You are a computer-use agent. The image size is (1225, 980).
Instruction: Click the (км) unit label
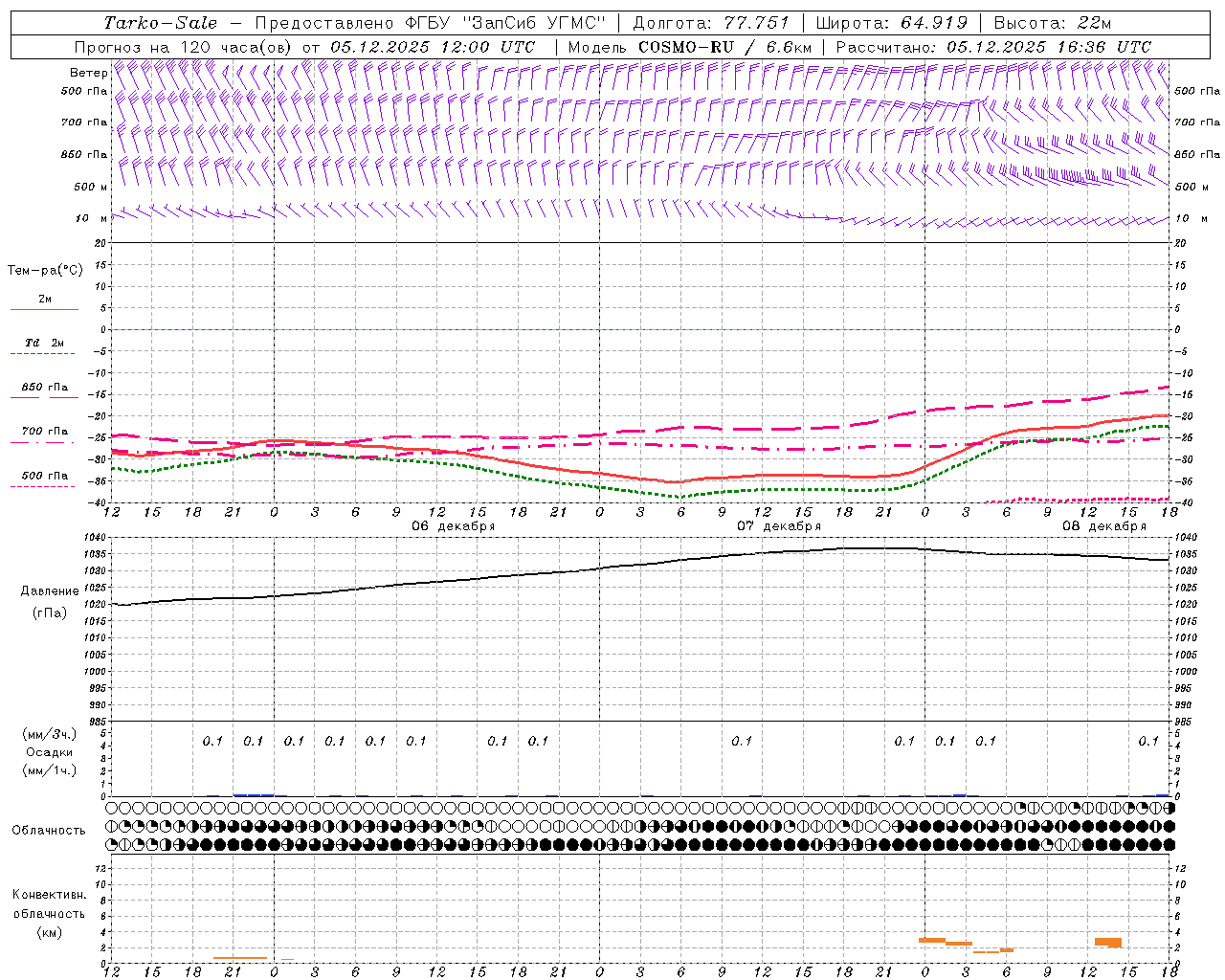coord(50,932)
